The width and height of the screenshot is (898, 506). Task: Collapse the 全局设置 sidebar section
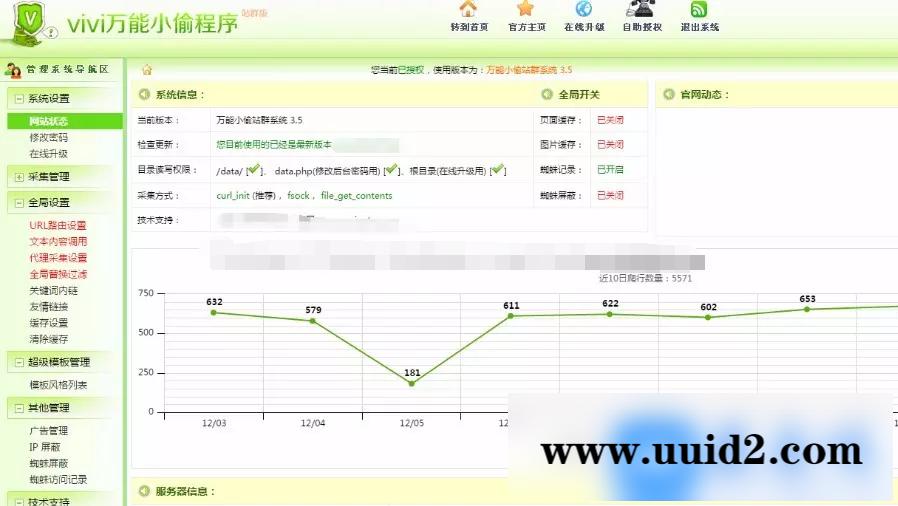click(x=19, y=203)
